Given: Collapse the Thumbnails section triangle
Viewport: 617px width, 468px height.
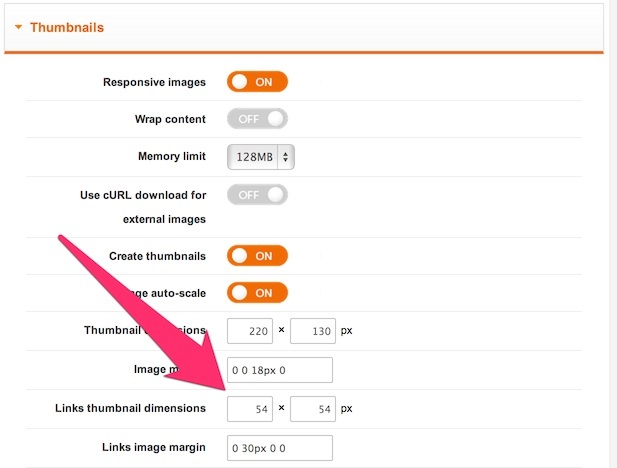Looking at the screenshot, I should (x=19, y=28).
